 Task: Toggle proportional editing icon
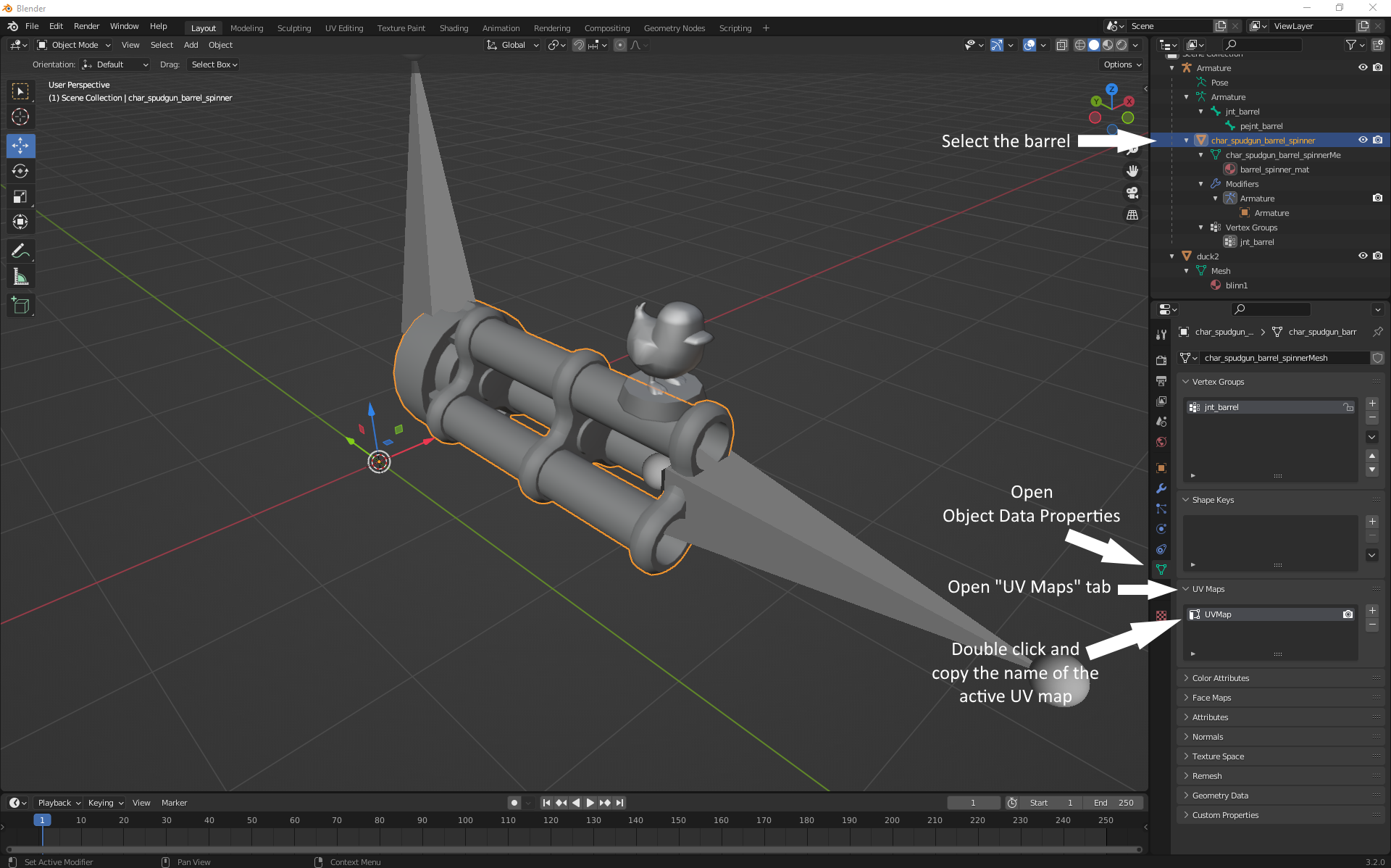tap(620, 45)
